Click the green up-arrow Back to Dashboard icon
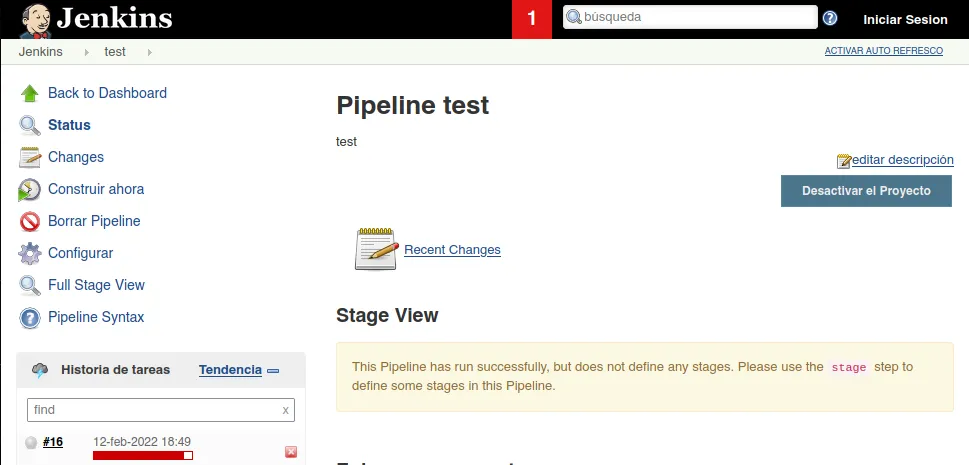This screenshot has width=969, height=465. (x=30, y=93)
